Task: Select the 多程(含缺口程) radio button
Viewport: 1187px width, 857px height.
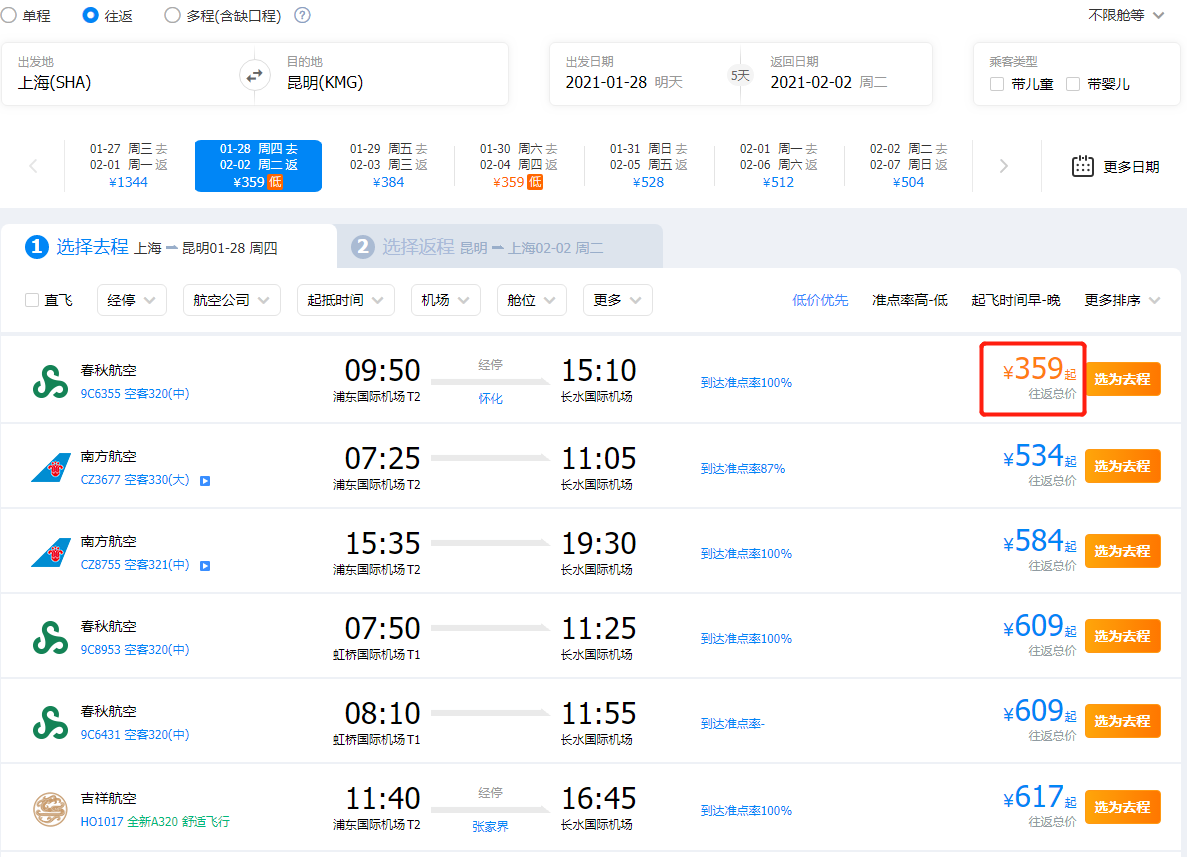Action: [172, 16]
